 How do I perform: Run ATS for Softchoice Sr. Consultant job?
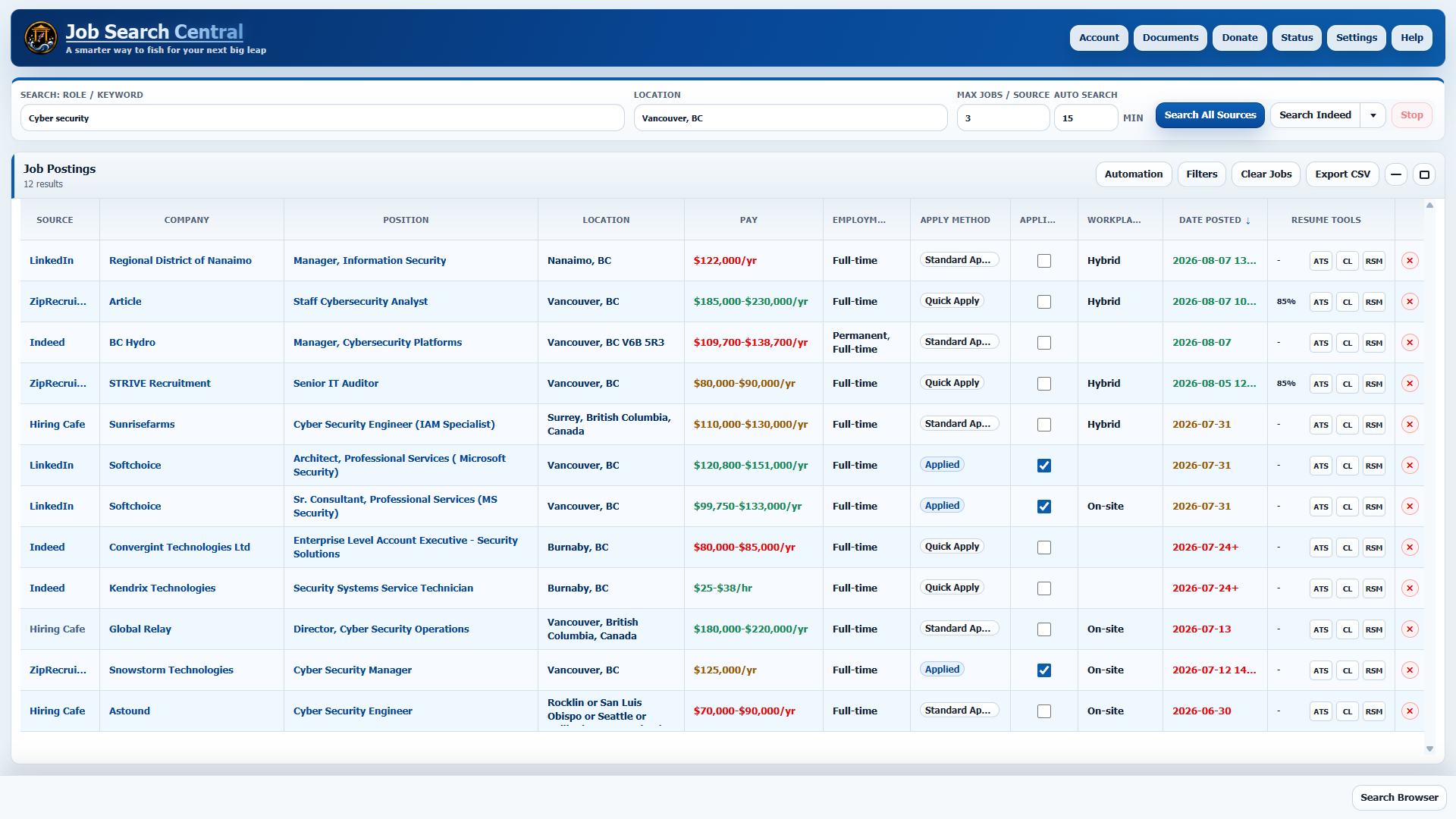(x=1321, y=507)
